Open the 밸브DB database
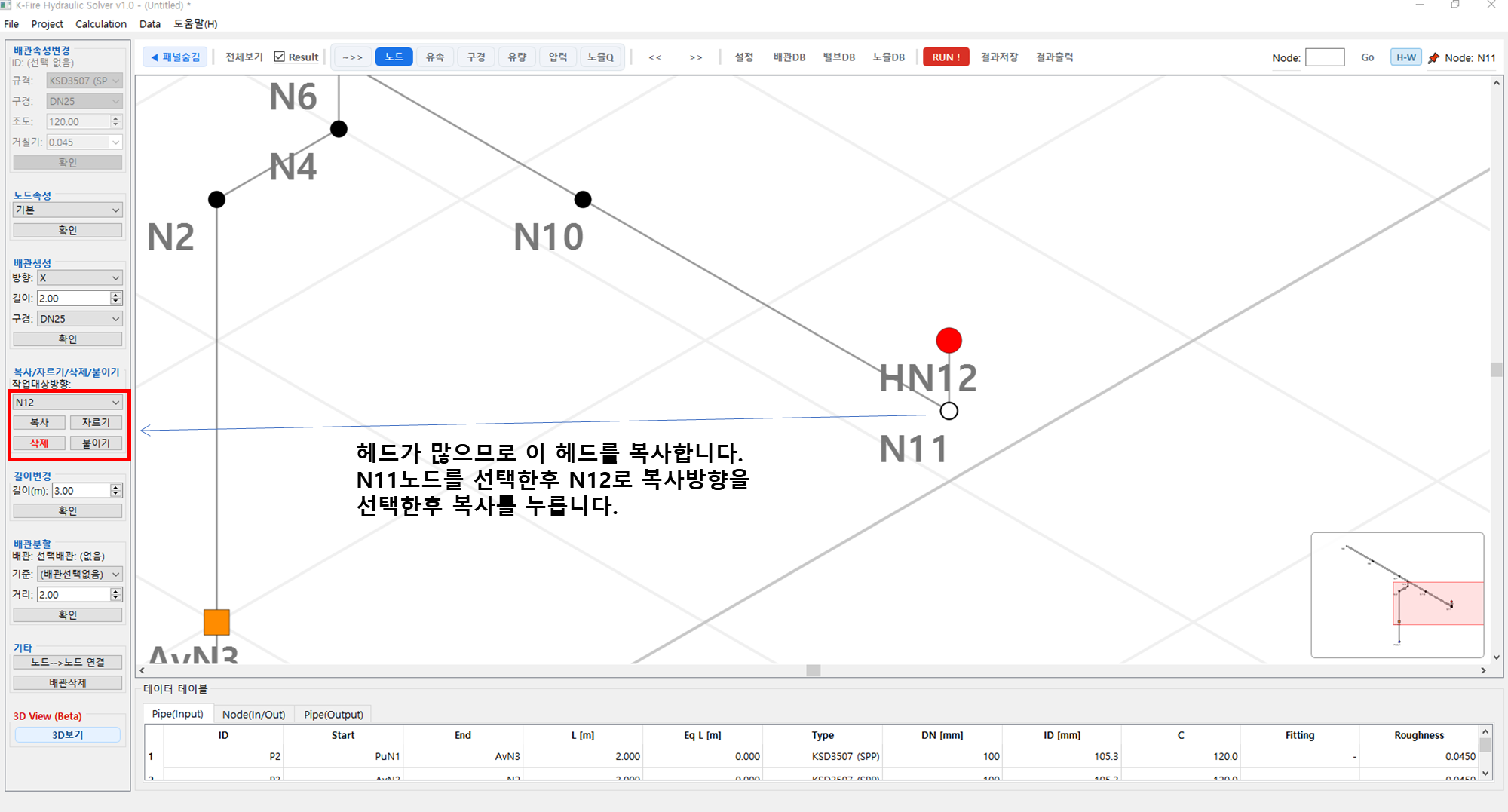 coord(838,57)
